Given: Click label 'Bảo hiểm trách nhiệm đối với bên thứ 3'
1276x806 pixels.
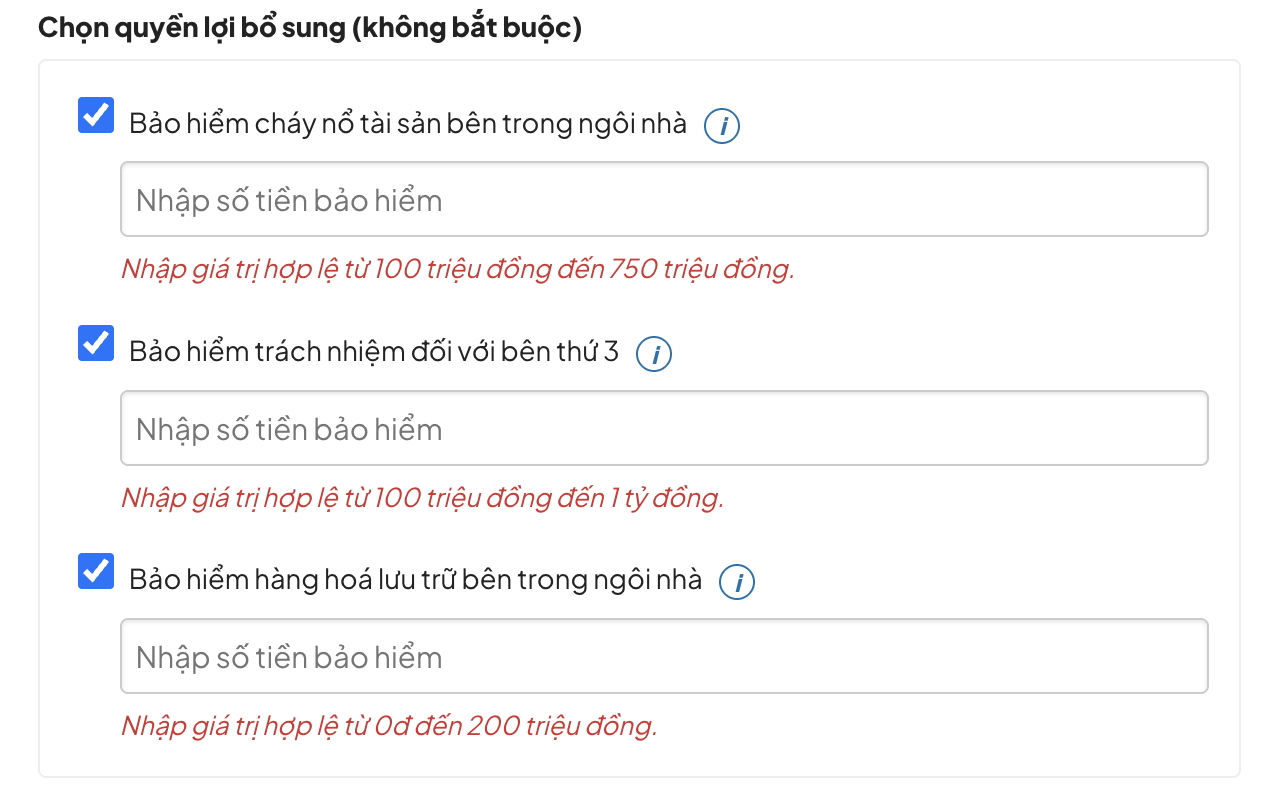Looking at the screenshot, I should (x=374, y=352).
